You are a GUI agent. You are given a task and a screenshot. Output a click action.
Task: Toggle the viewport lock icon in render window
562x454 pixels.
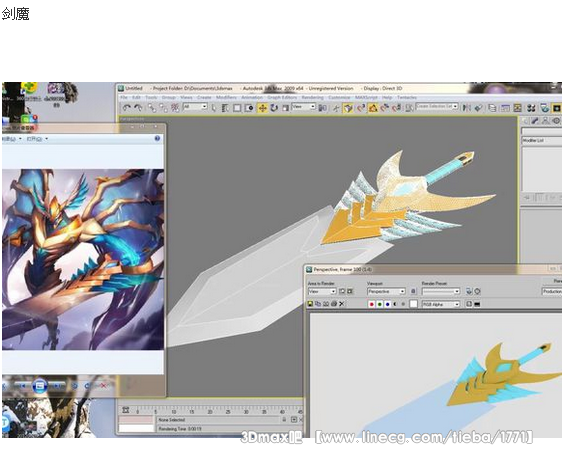(x=413, y=291)
